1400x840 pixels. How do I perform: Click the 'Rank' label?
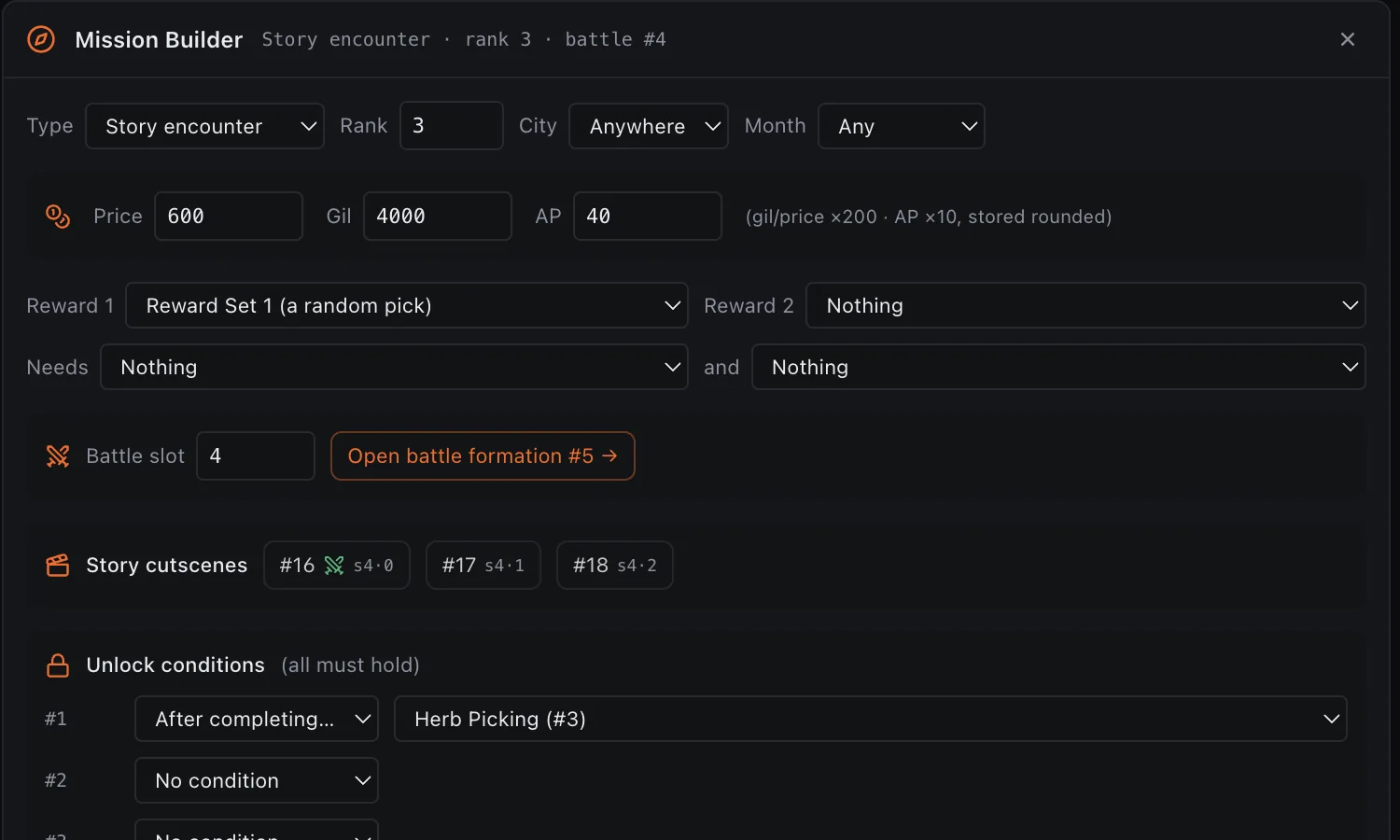363,126
